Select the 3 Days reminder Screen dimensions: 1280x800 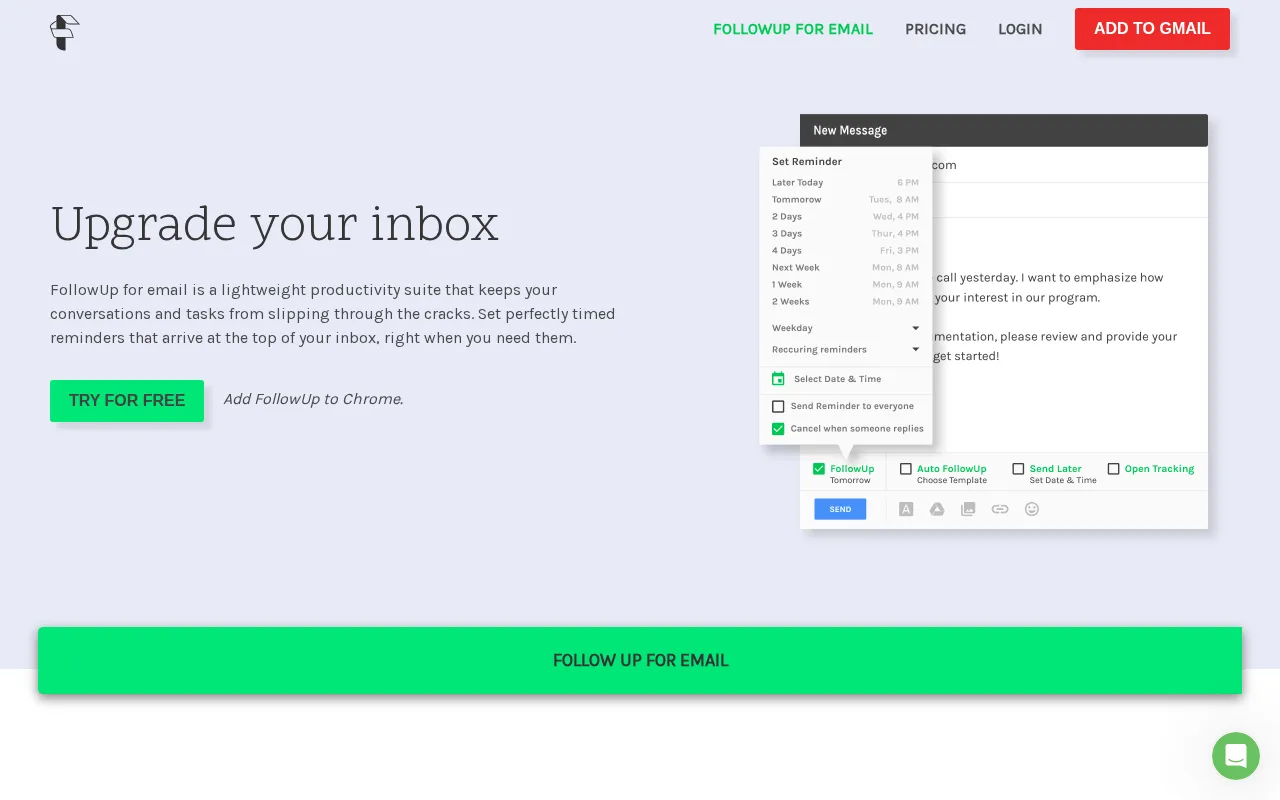[x=846, y=233]
